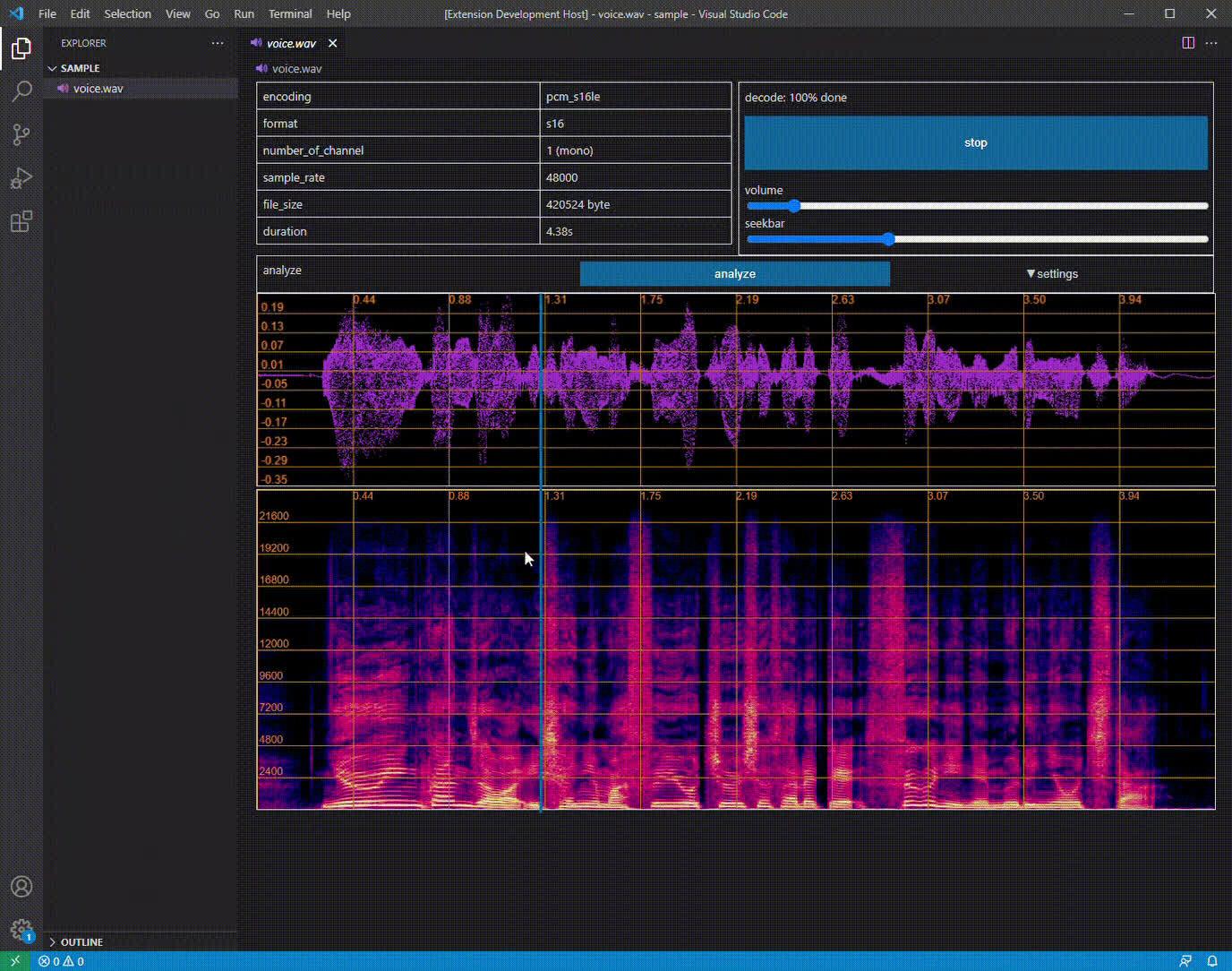Expand the analyze settings disclosure

click(1052, 274)
